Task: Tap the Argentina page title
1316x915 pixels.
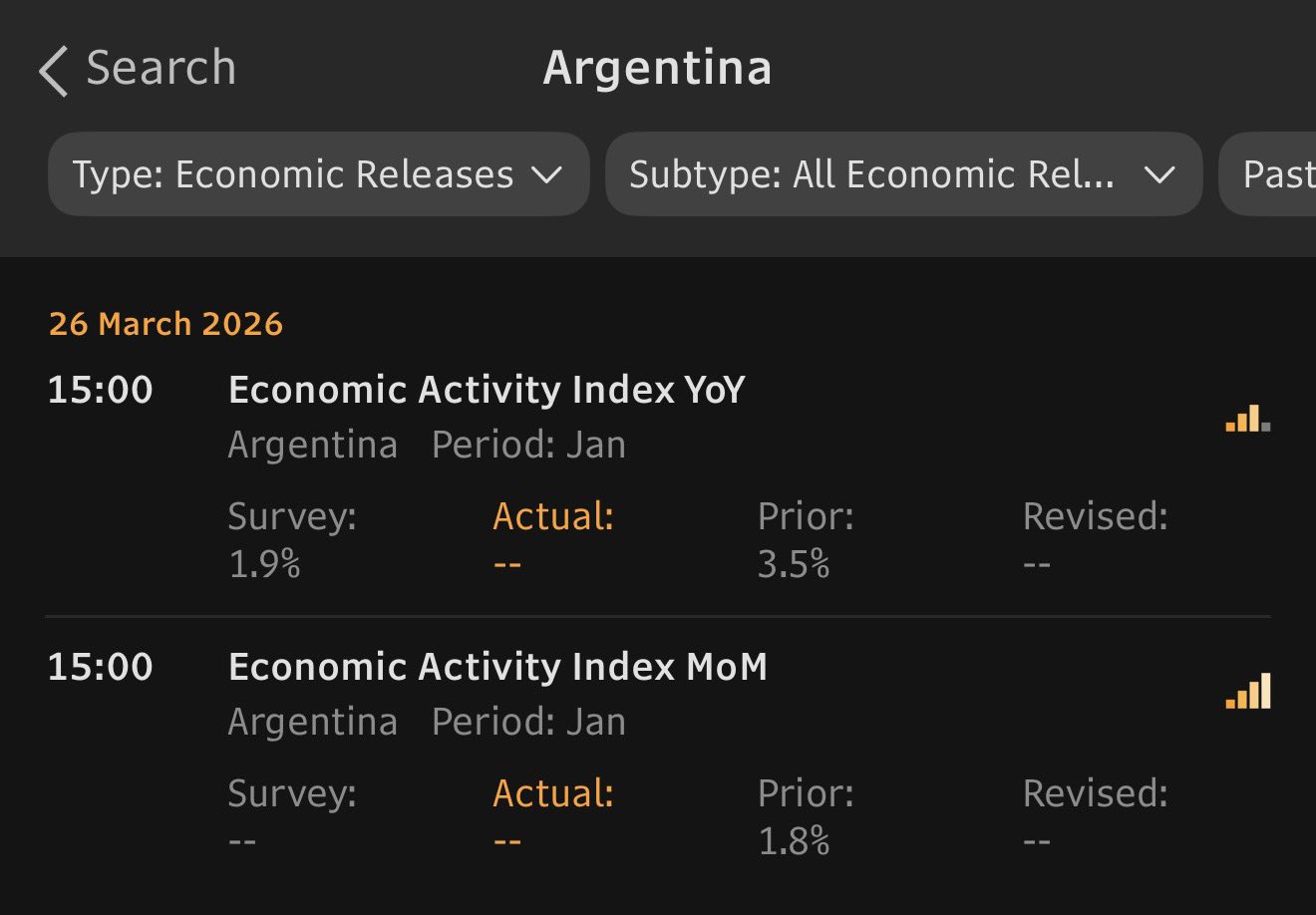Action: (x=657, y=69)
